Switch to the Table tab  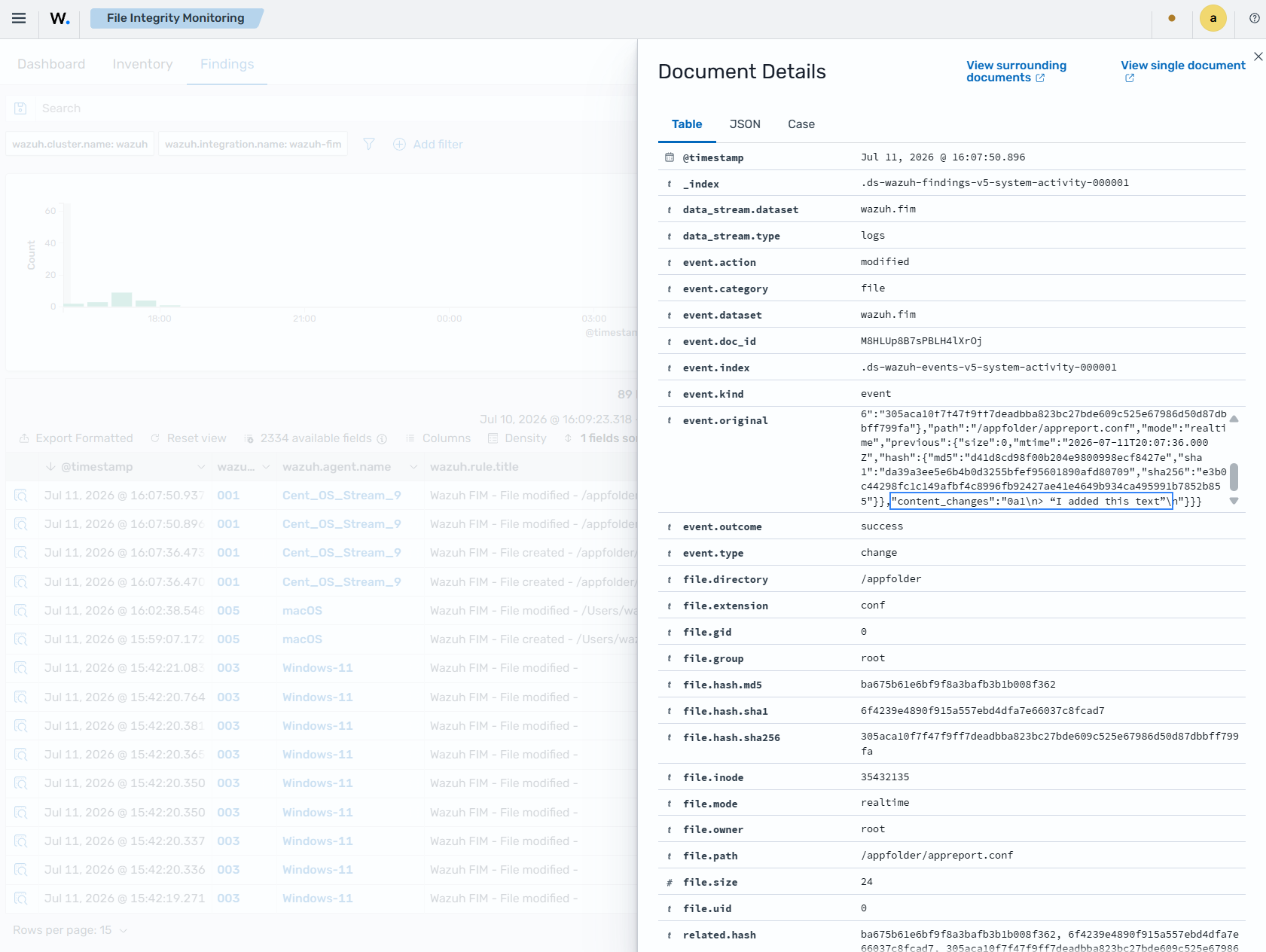click(687, 124)
